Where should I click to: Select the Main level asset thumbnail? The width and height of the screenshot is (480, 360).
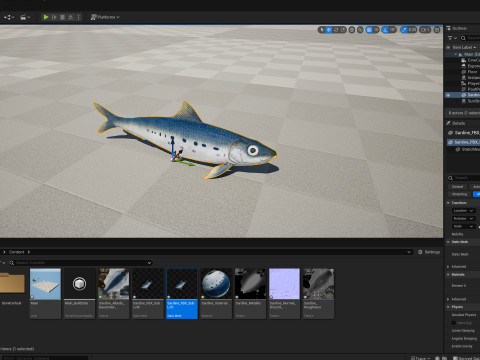coord(45,284)
